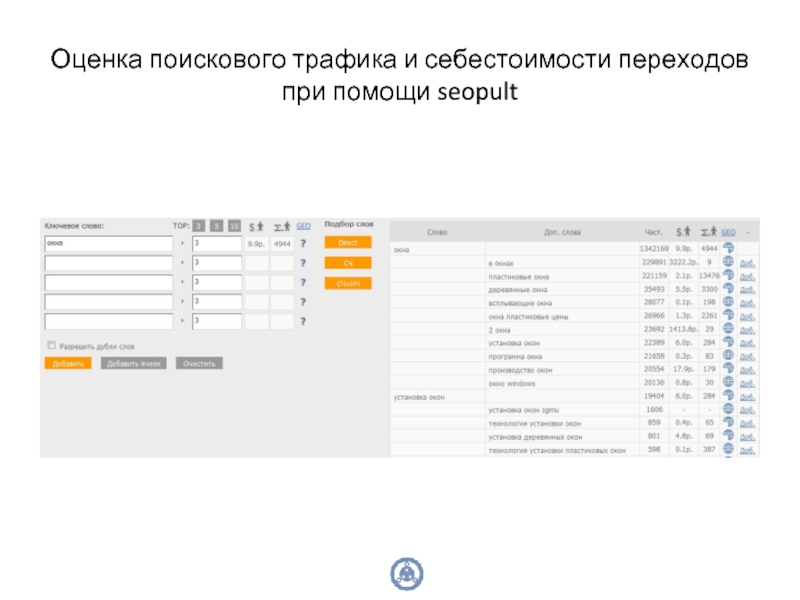Click the cost value '3222.2р.'
800x600 pixels.
coord(683,262)
